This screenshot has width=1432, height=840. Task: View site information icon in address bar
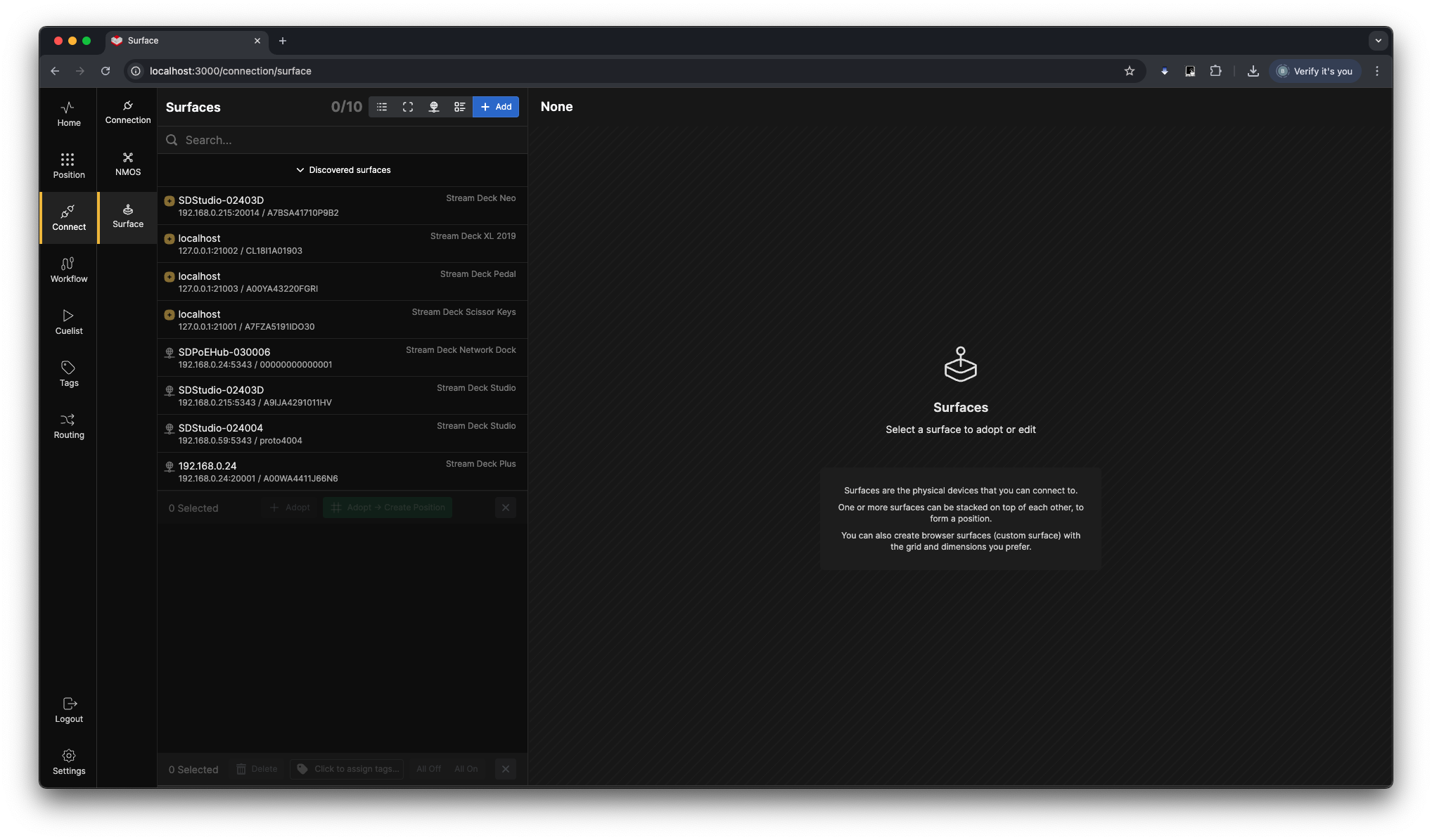coord(136,71)
